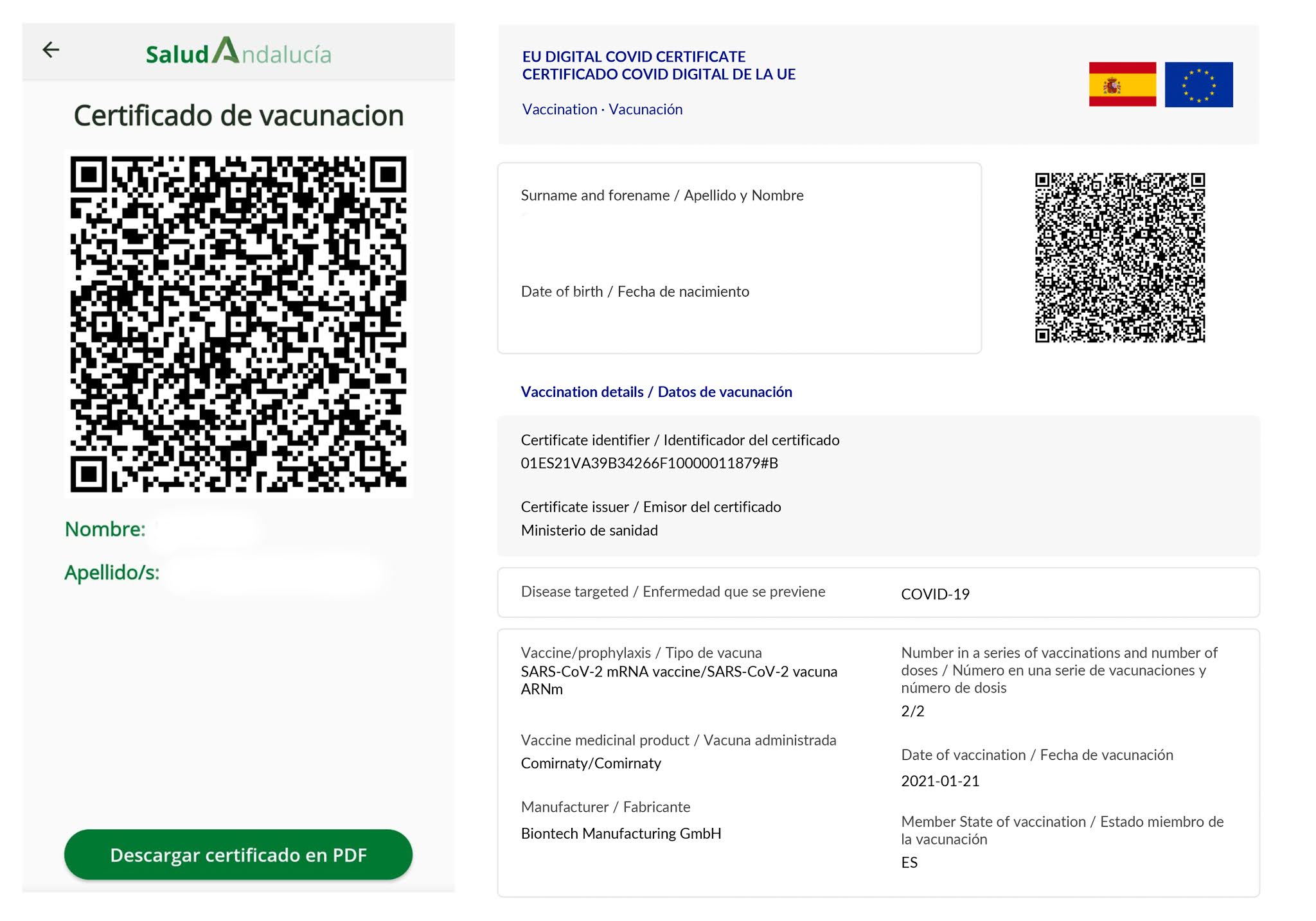This screenshot has height=921, width=1316.
Task: Click the Biontech Manufacturing GmbH manufacturer text
Action: pos(621,834)
